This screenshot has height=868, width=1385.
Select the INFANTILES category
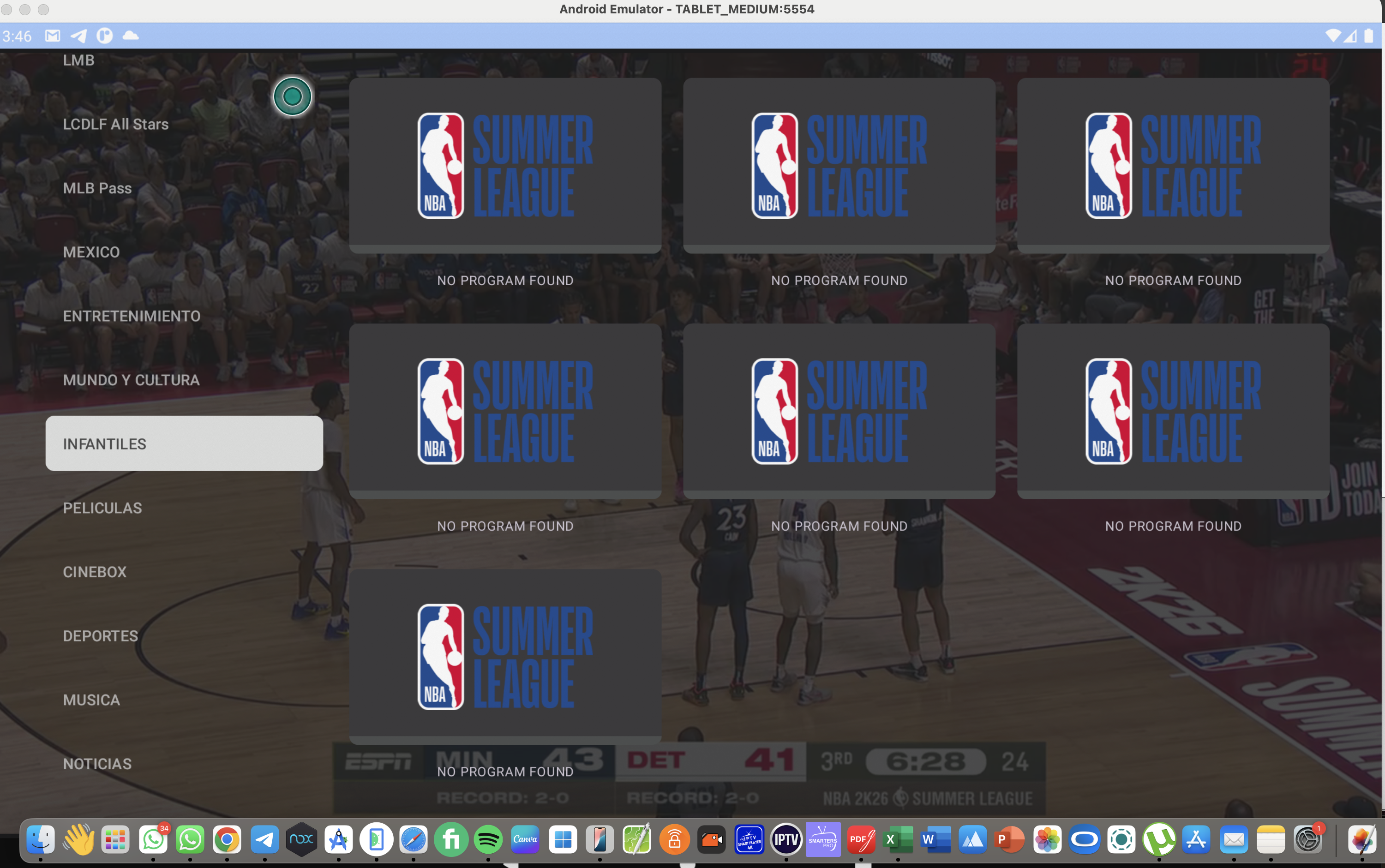click(184, 444)
